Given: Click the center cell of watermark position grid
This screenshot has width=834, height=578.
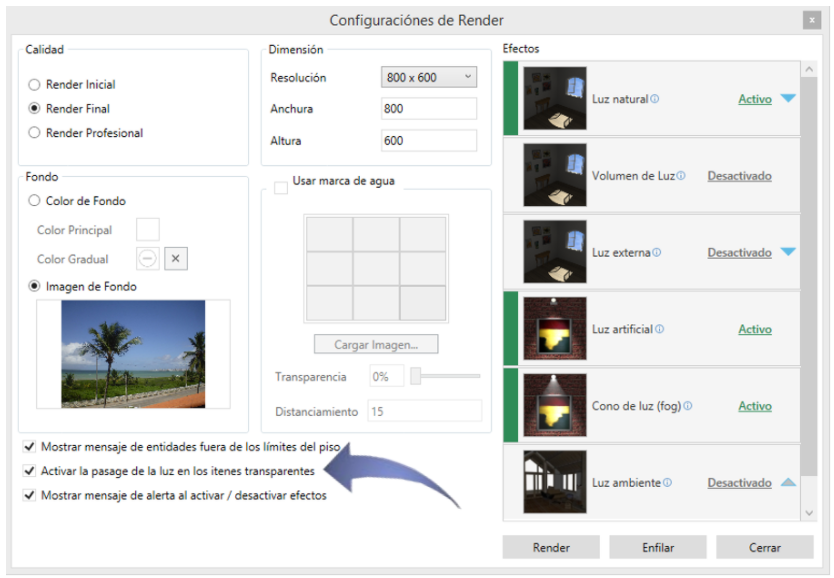Looking at the screenshot, I should coord(376,269).
